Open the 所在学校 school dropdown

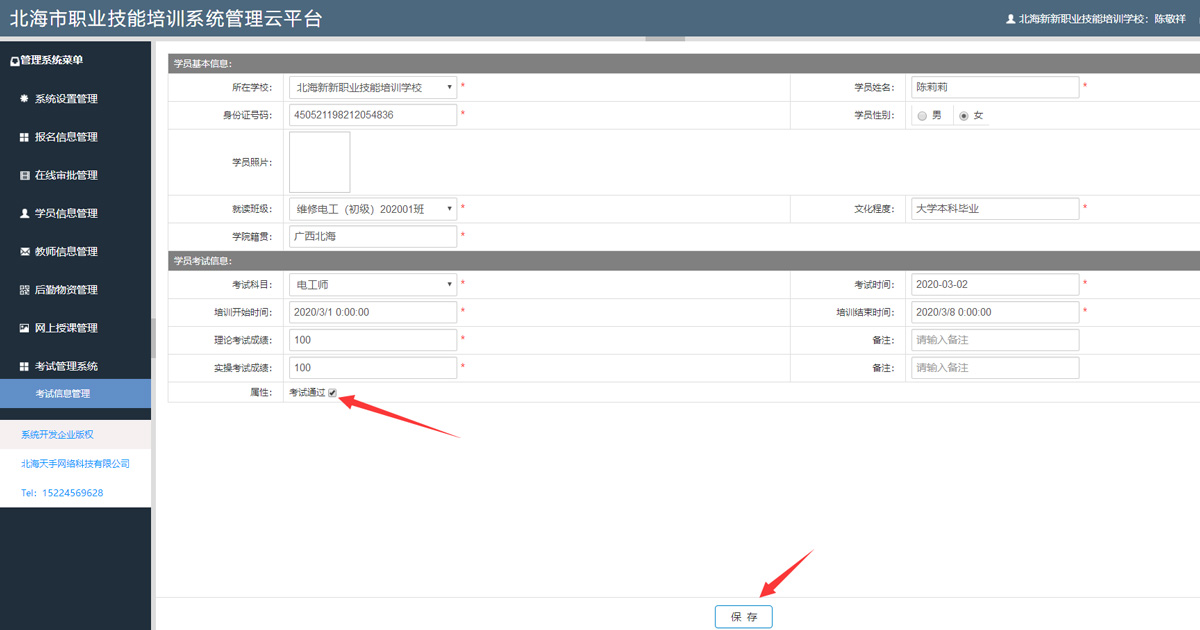(372, 88)
